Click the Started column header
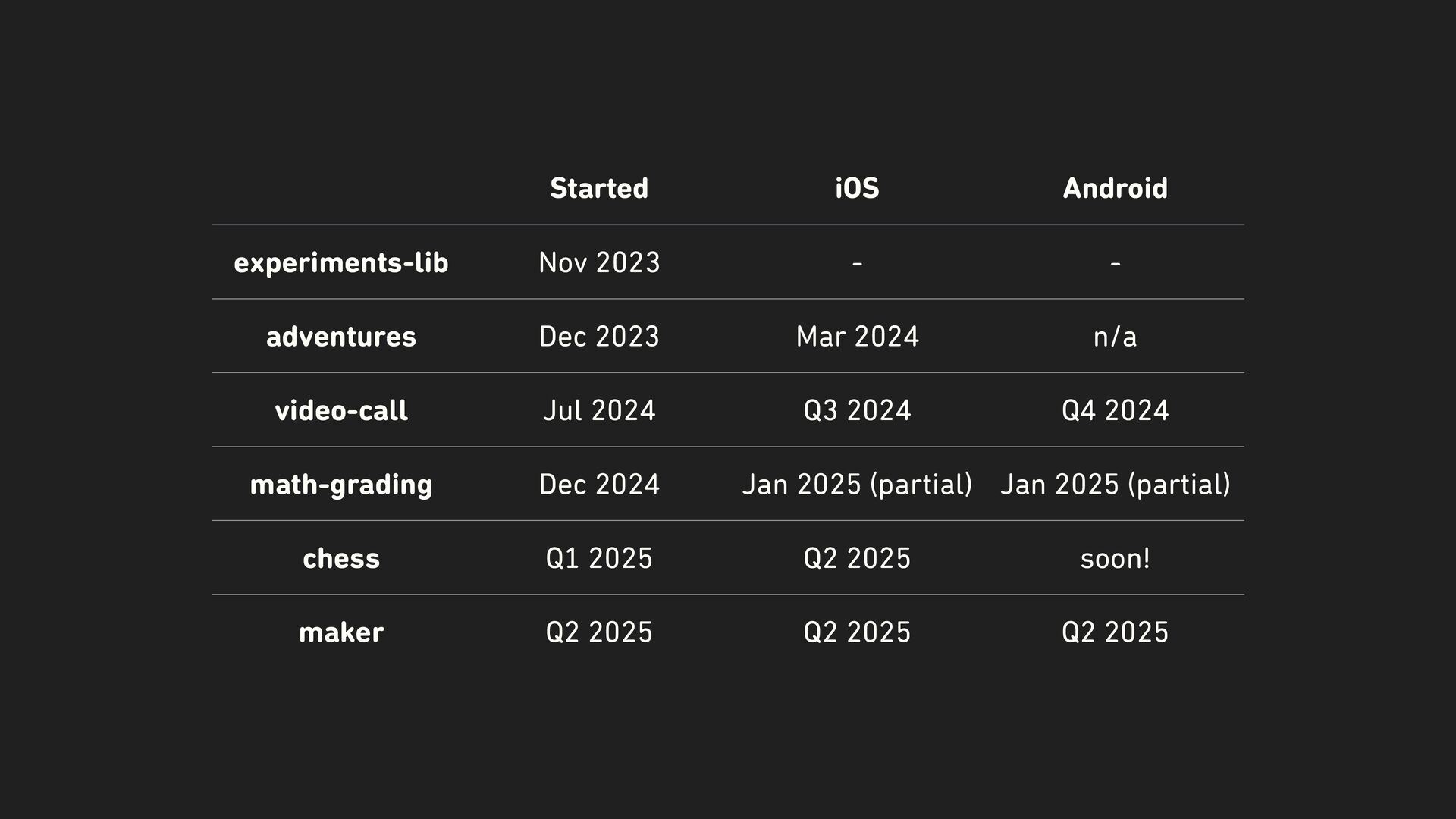Image resolution: width=1456 pixels, height=819 pixels. (599, 188)
